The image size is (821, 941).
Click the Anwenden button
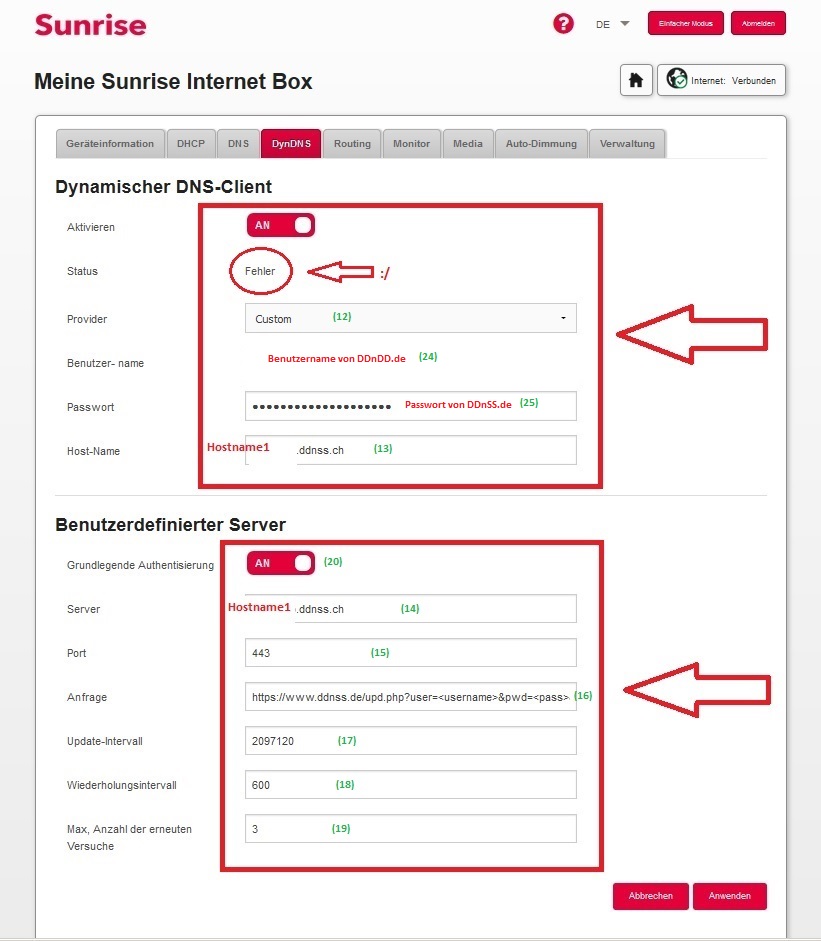[x=730, y=896]
